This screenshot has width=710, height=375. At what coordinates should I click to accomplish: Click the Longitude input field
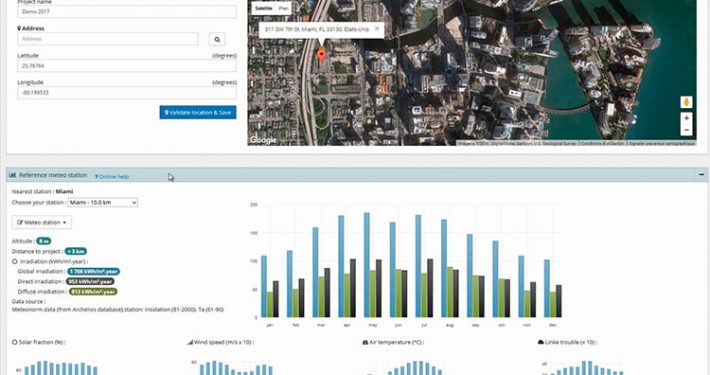point(127,92)
